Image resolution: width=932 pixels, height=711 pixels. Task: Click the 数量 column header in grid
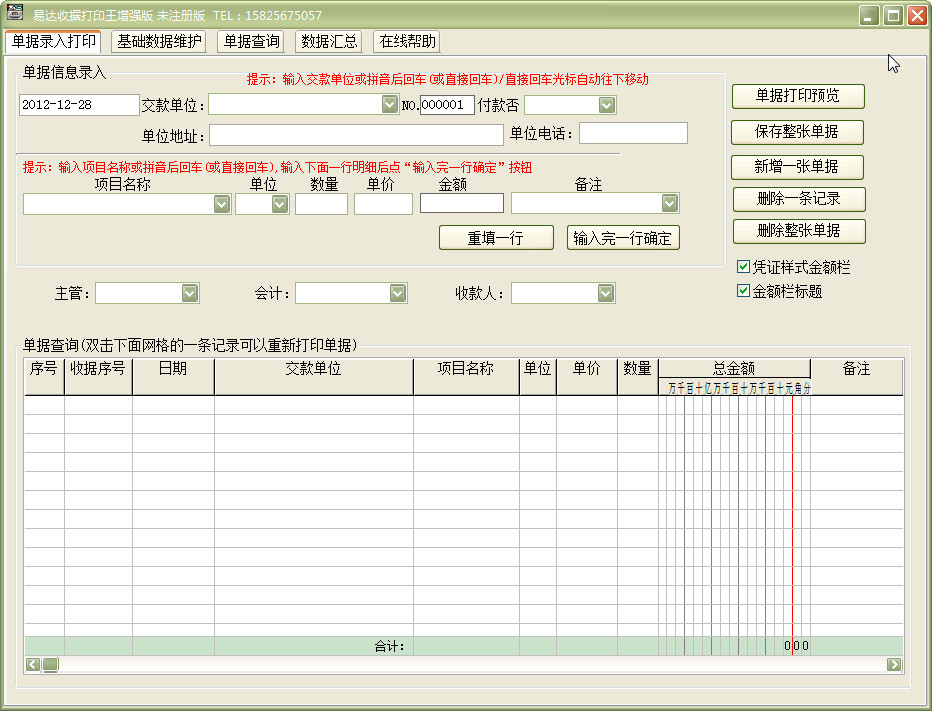[638, 376]
